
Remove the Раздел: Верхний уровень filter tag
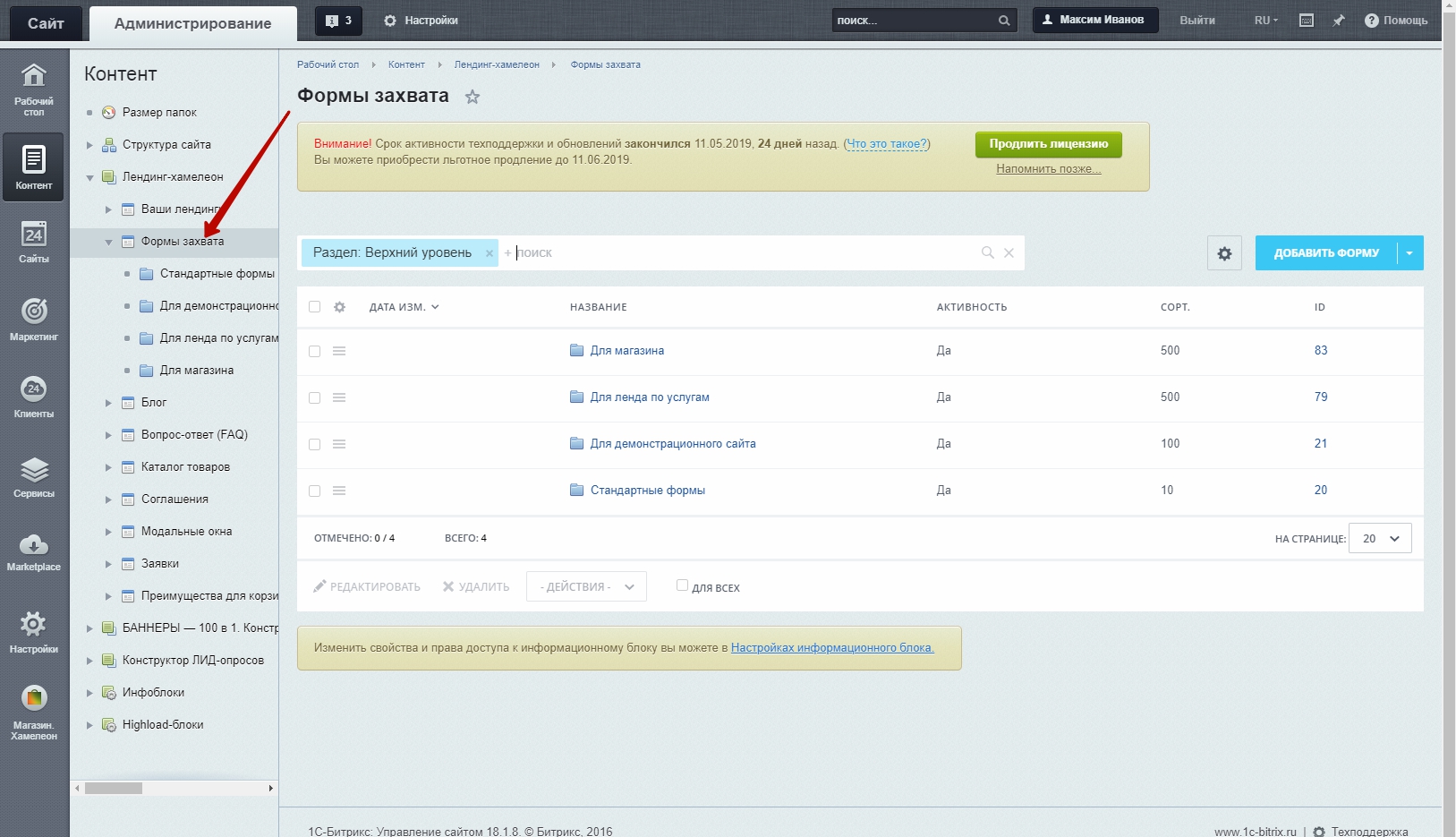(490, 253)
